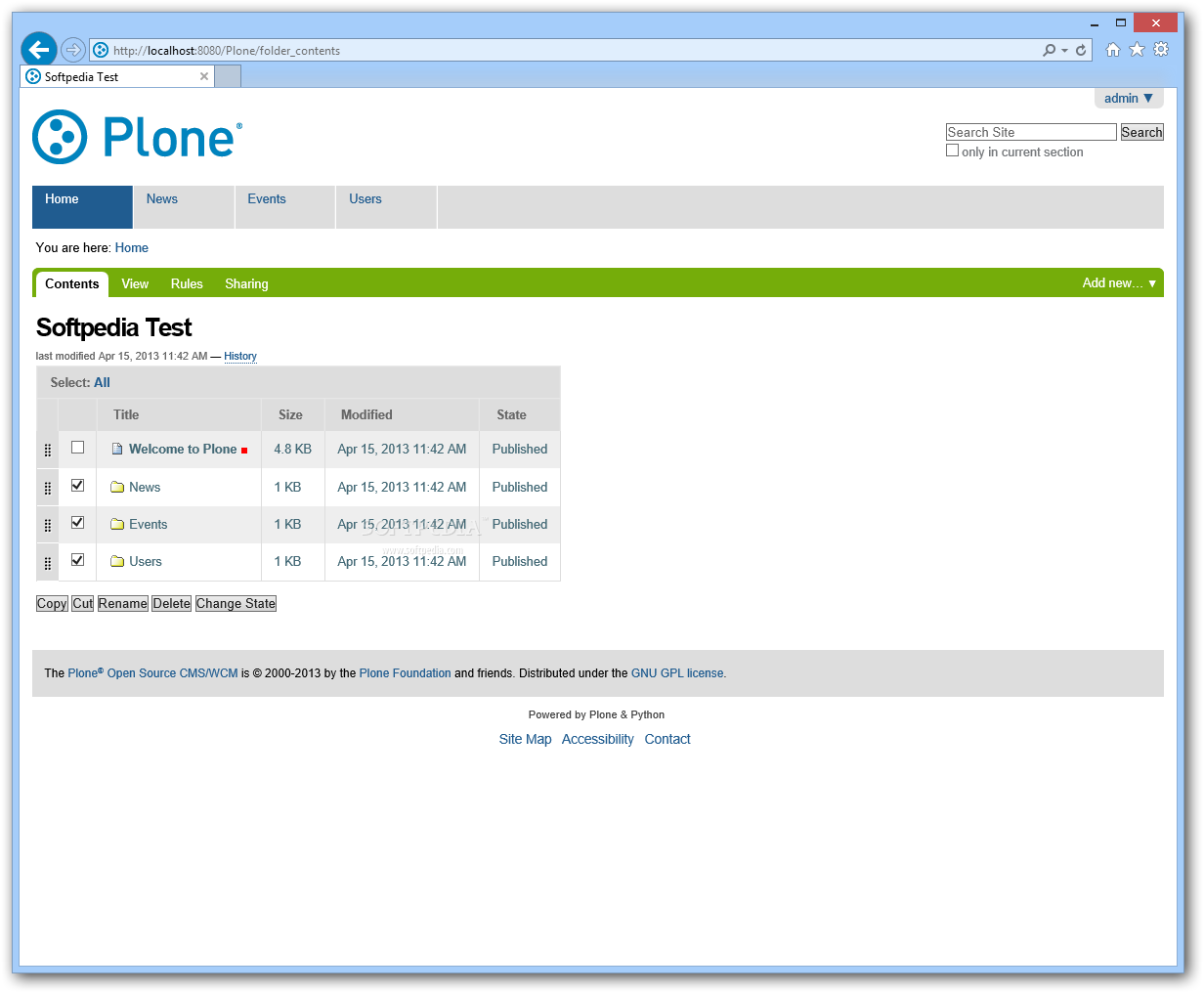Image resolution: width=1204 pixels, height=993 pixels.
Task: Click the Home breadcrumb link
Action: (x=132, y=247)
